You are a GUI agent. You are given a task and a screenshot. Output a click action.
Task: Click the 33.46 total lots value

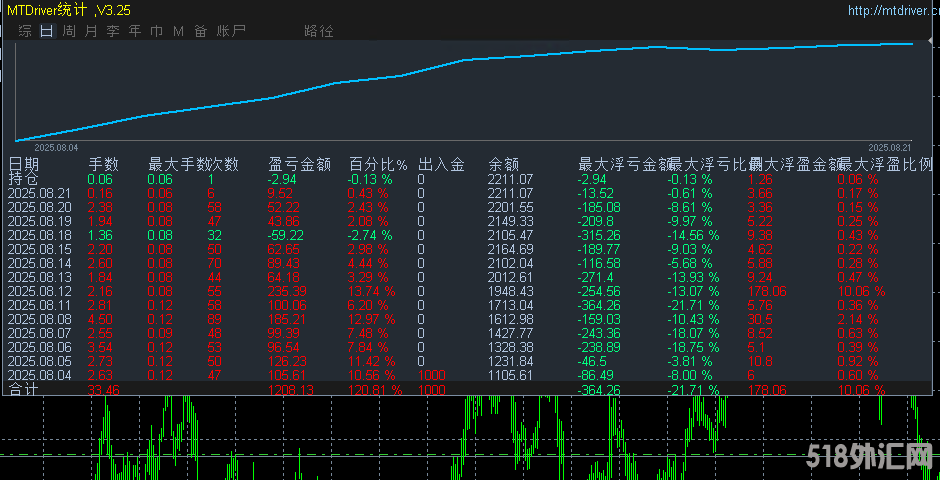pyautogui.click(x=104, y=390)
